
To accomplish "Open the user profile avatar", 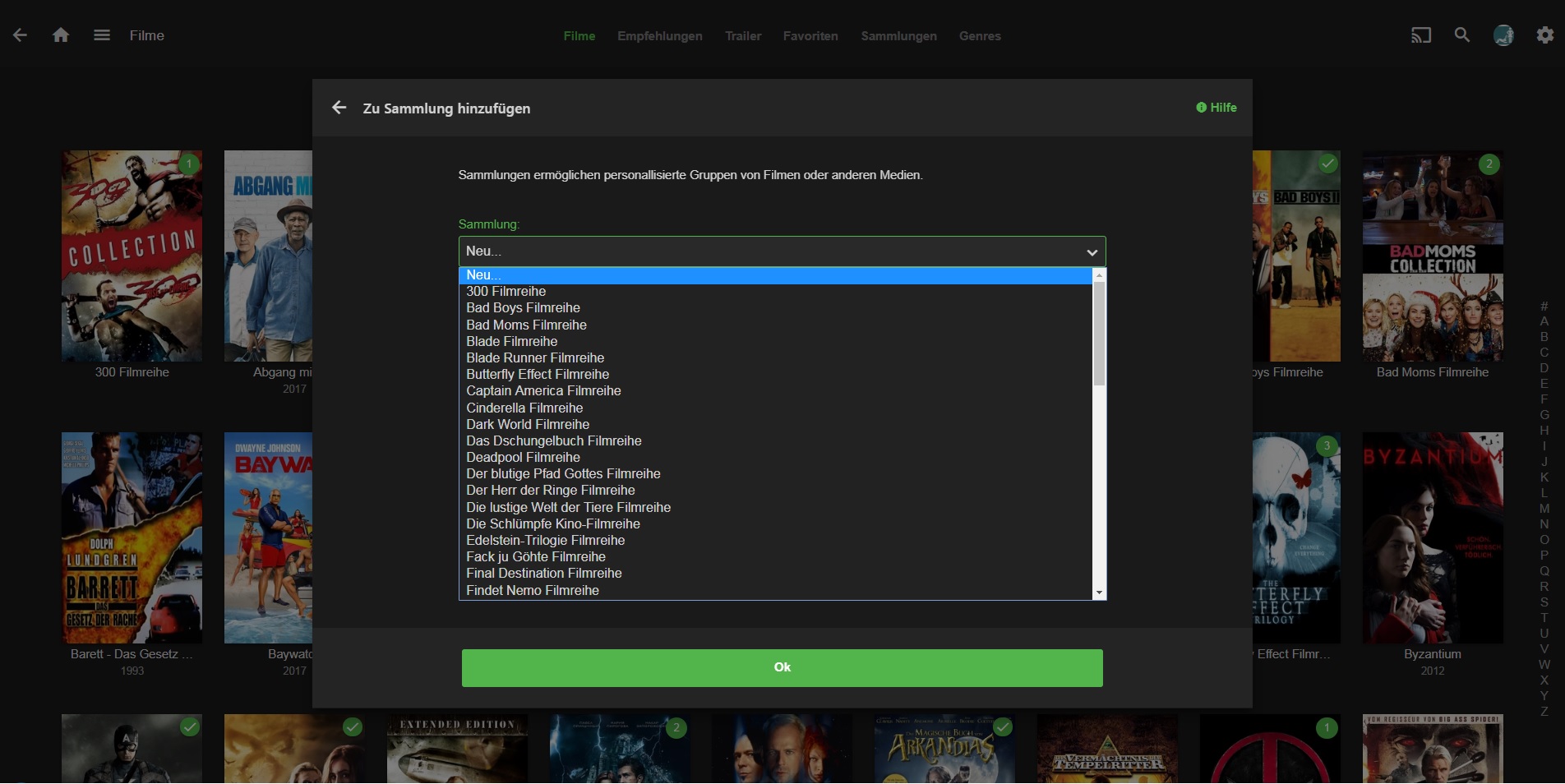I will point(1503,35).
